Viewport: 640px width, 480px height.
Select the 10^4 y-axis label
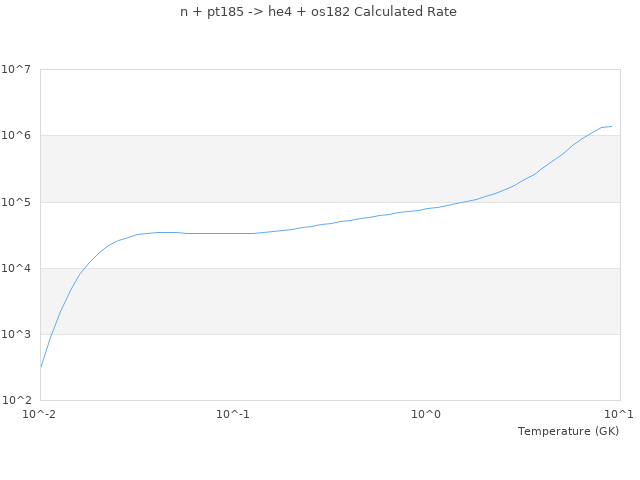17,268
